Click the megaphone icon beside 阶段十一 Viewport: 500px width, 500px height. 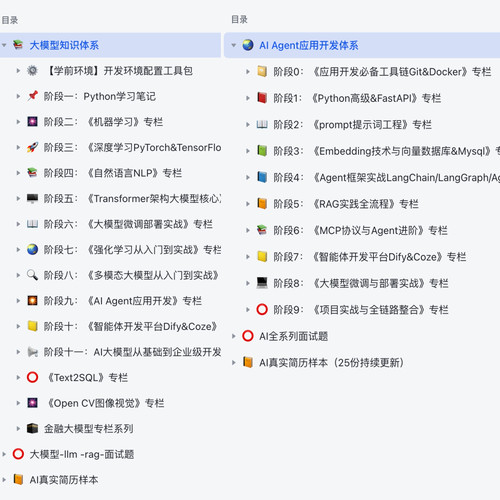[32, 352]
